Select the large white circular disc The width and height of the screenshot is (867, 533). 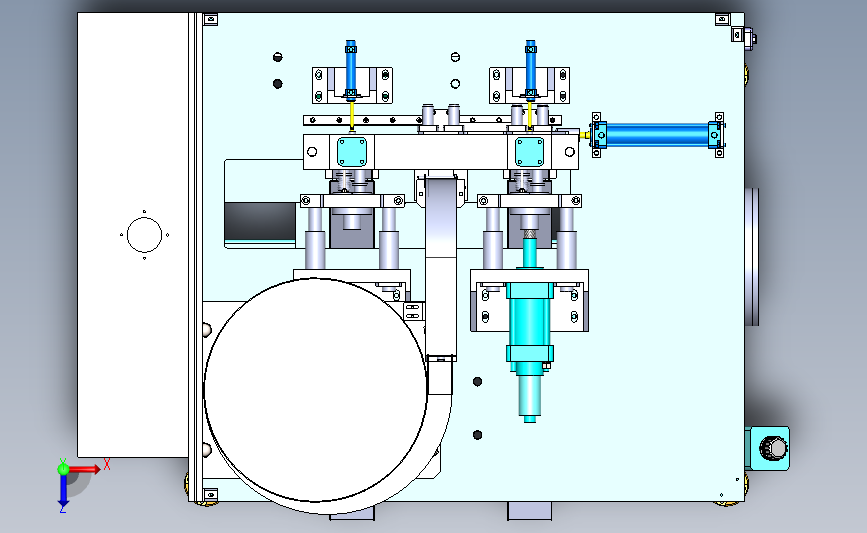[315, 390]
